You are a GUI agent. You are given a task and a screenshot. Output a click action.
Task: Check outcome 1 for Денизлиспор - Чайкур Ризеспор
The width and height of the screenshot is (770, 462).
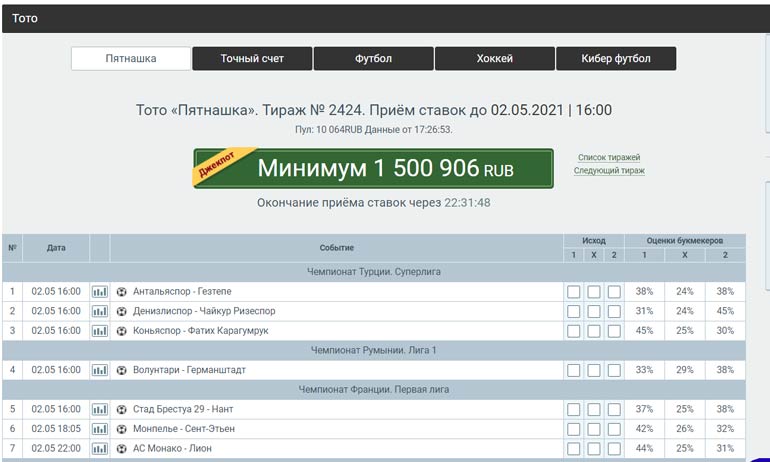(574, 312)
